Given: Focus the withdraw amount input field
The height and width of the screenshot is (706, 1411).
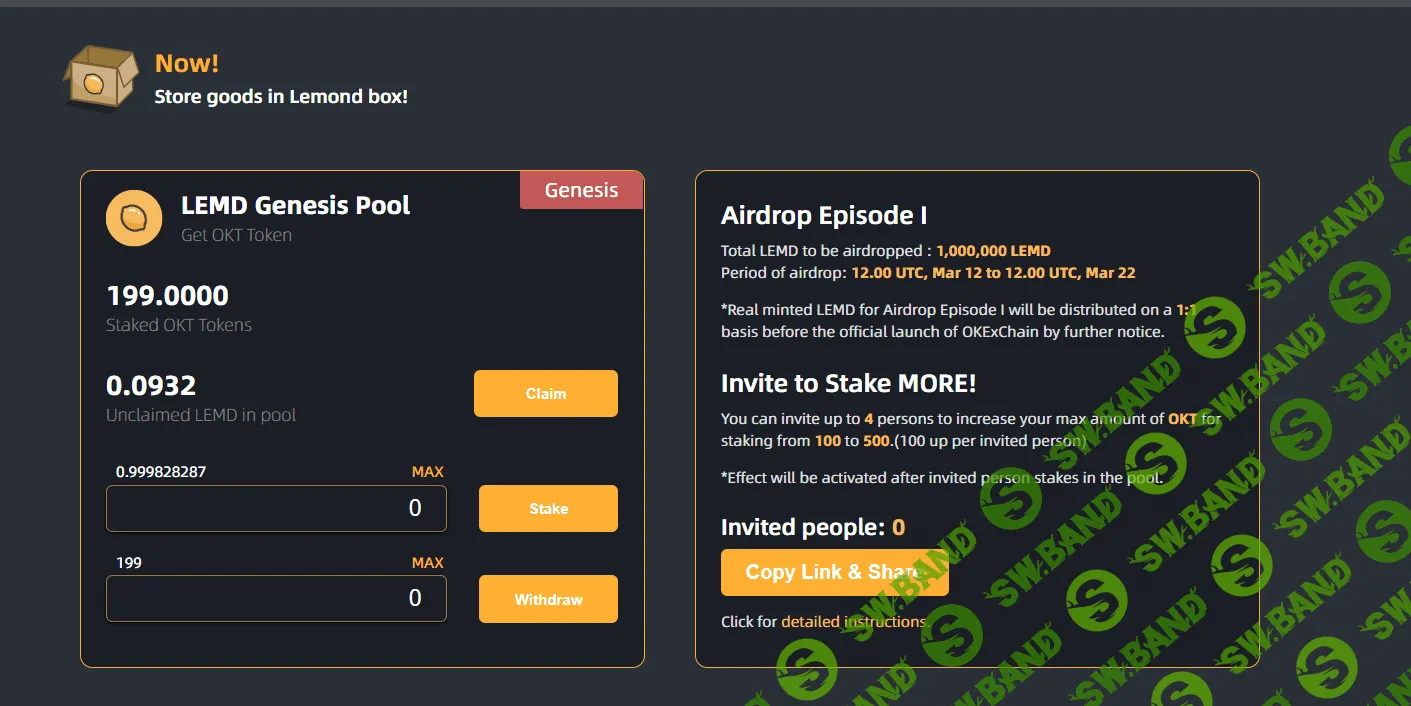Looking at the screenshot, I should point(276,599).
